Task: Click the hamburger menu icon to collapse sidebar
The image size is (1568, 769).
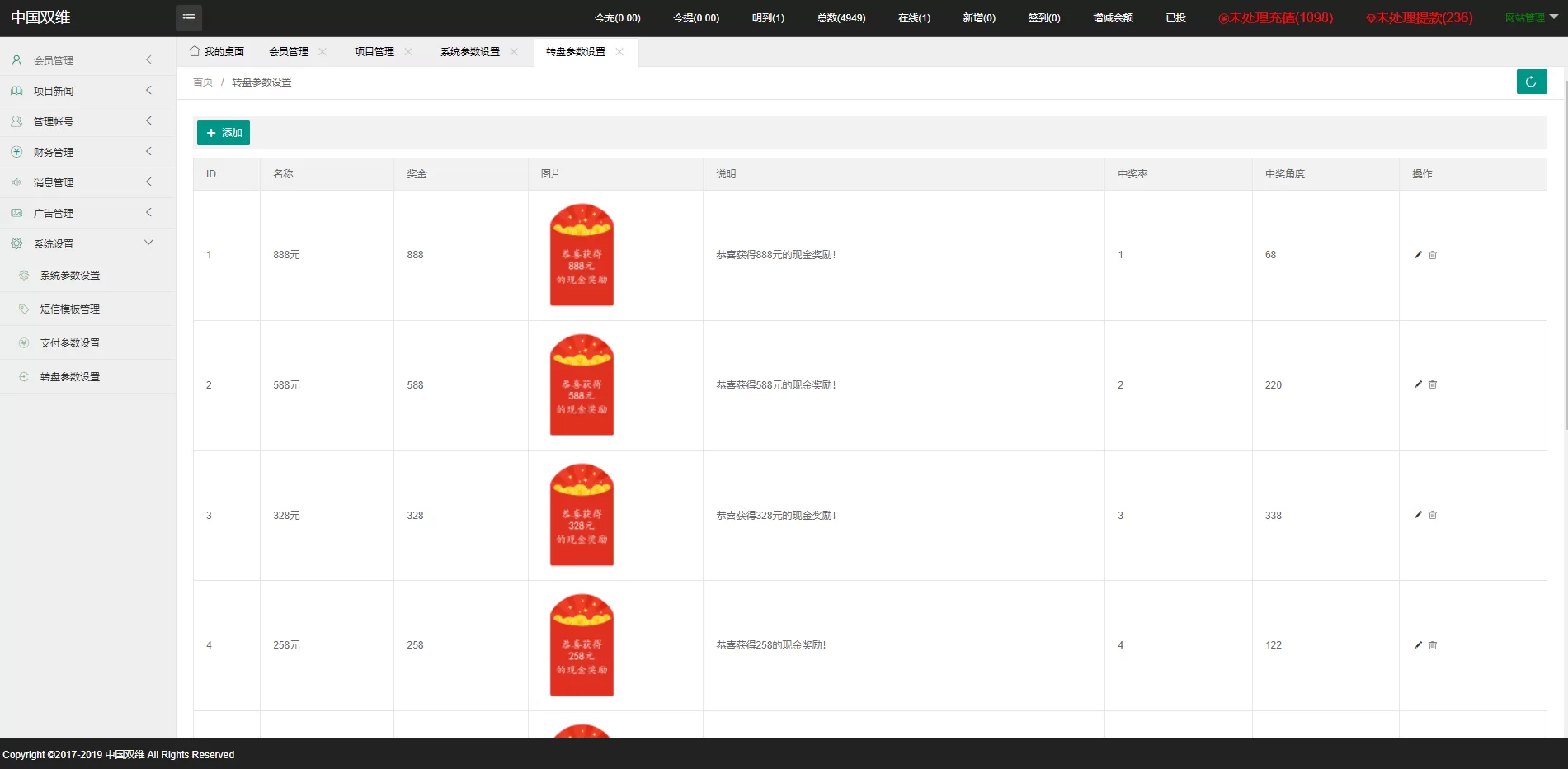Action: click(189, 18)
